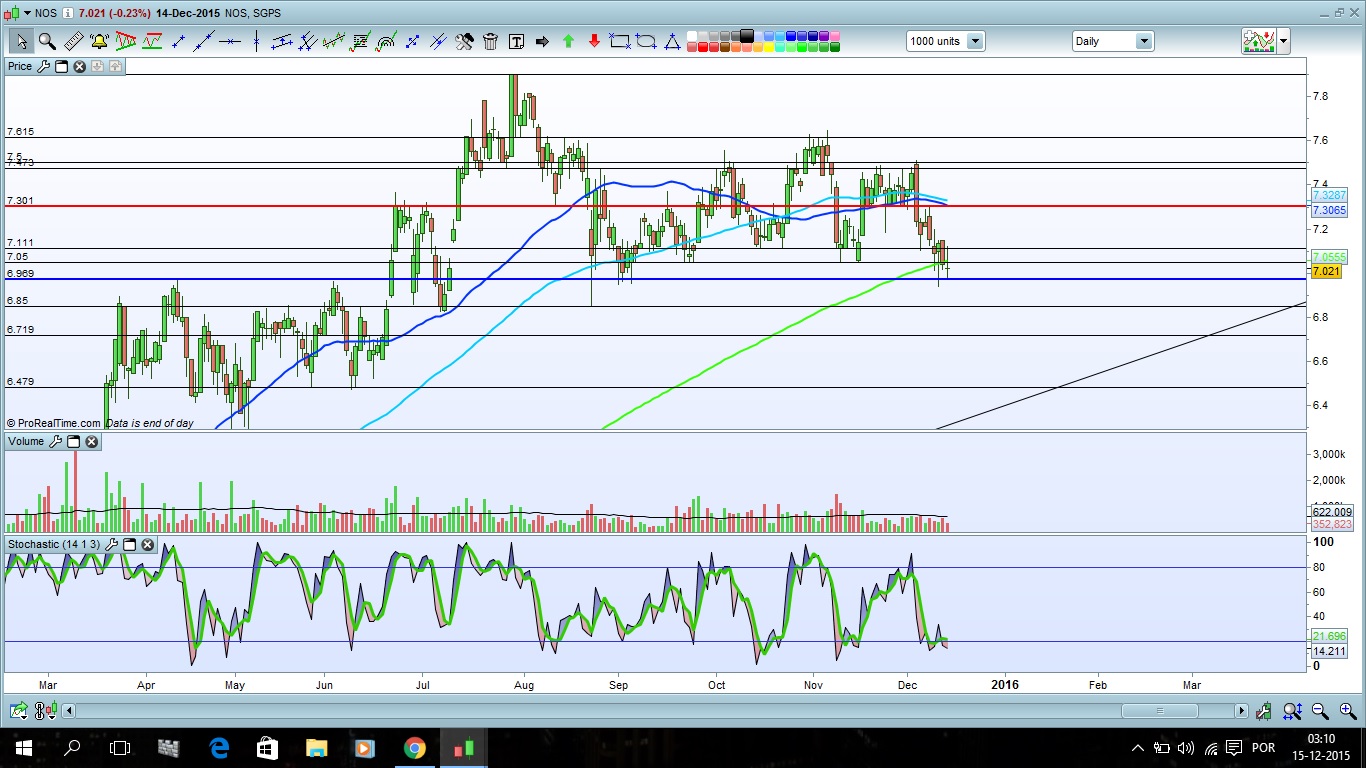Viewport: 1366px width, 768px height.
Task: Open Stochastic indicator wrench settings
Action: [113, 545]
